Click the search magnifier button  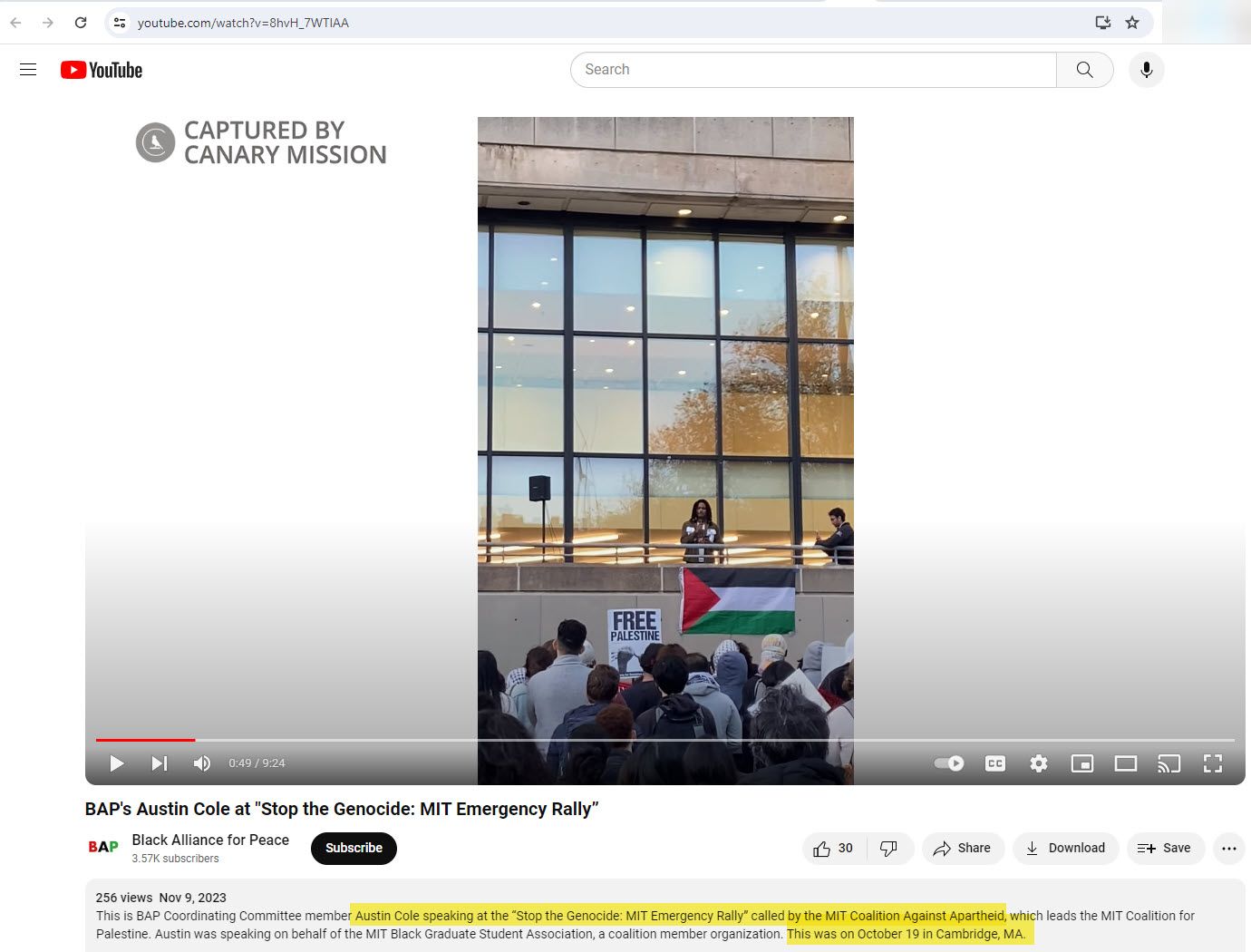(1084, 70)
